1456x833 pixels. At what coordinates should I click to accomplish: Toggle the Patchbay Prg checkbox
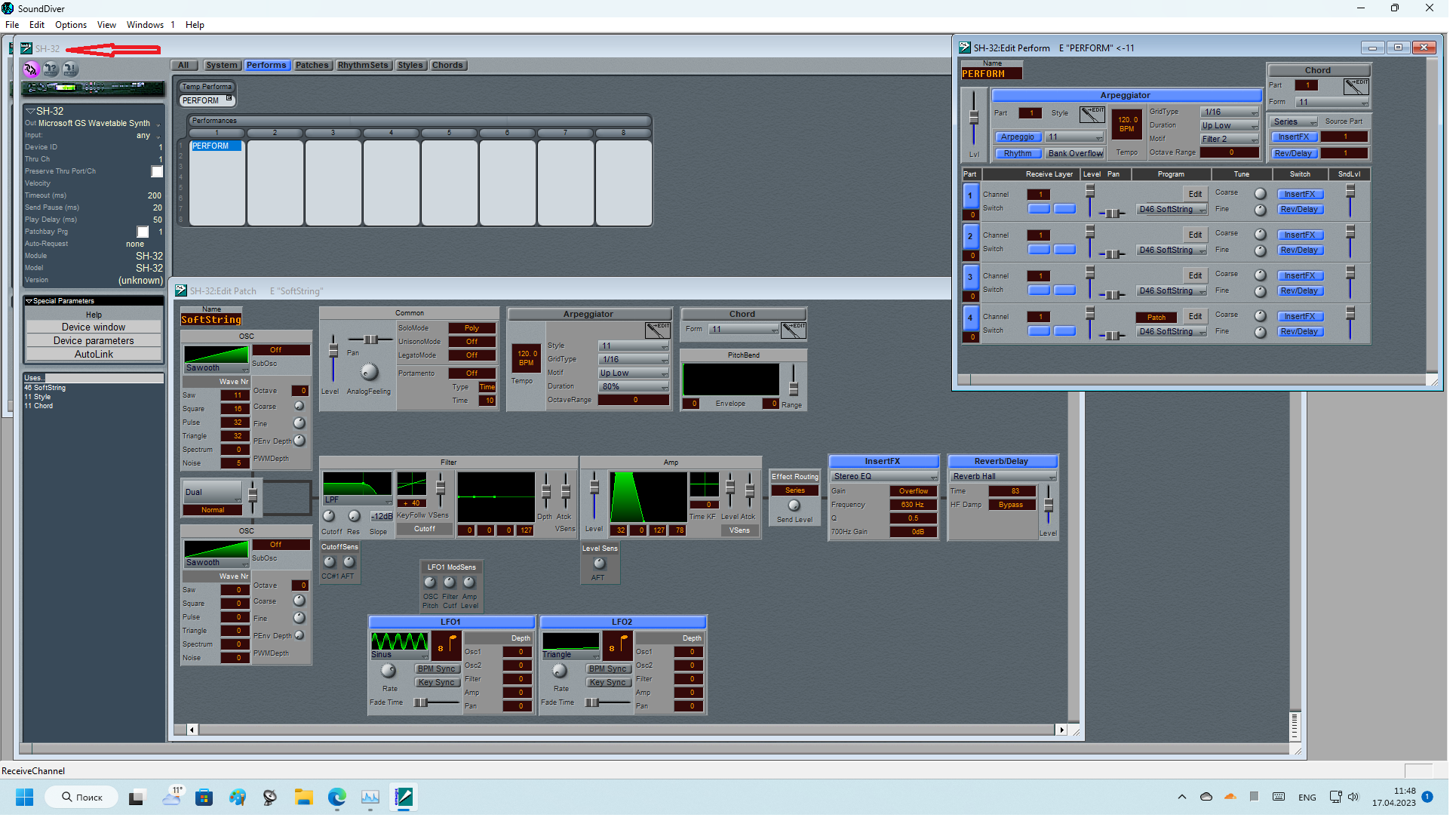[143, 232]
